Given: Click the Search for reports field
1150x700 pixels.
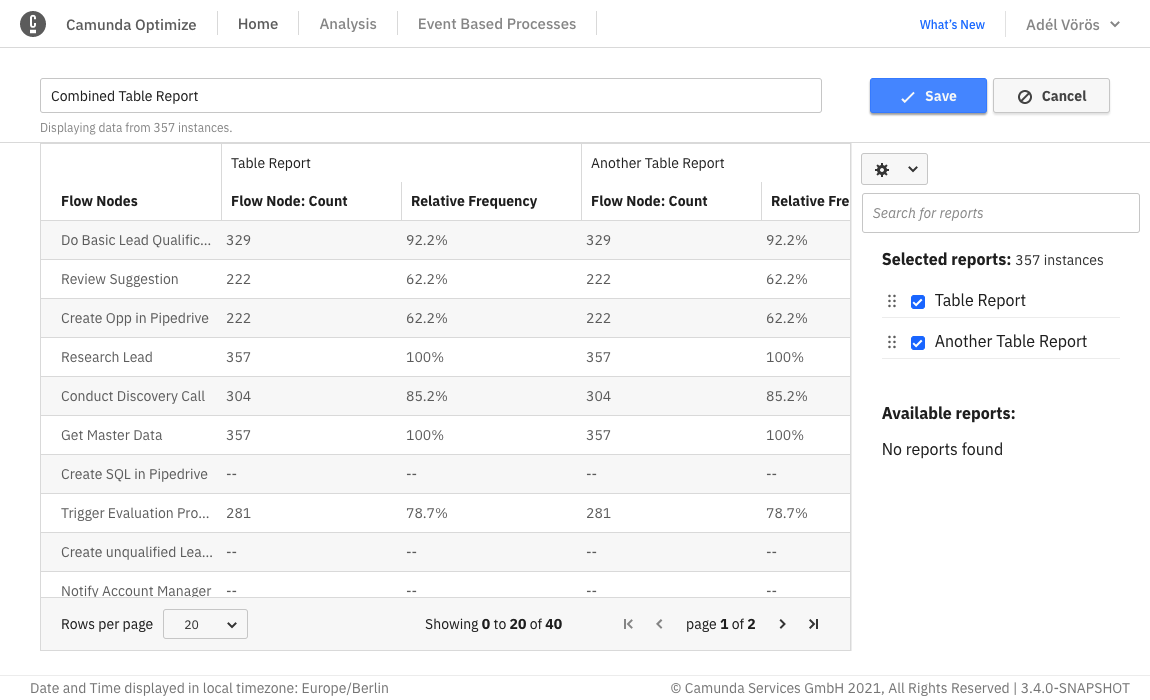Looking at the screenshot, I should 1000,213.
